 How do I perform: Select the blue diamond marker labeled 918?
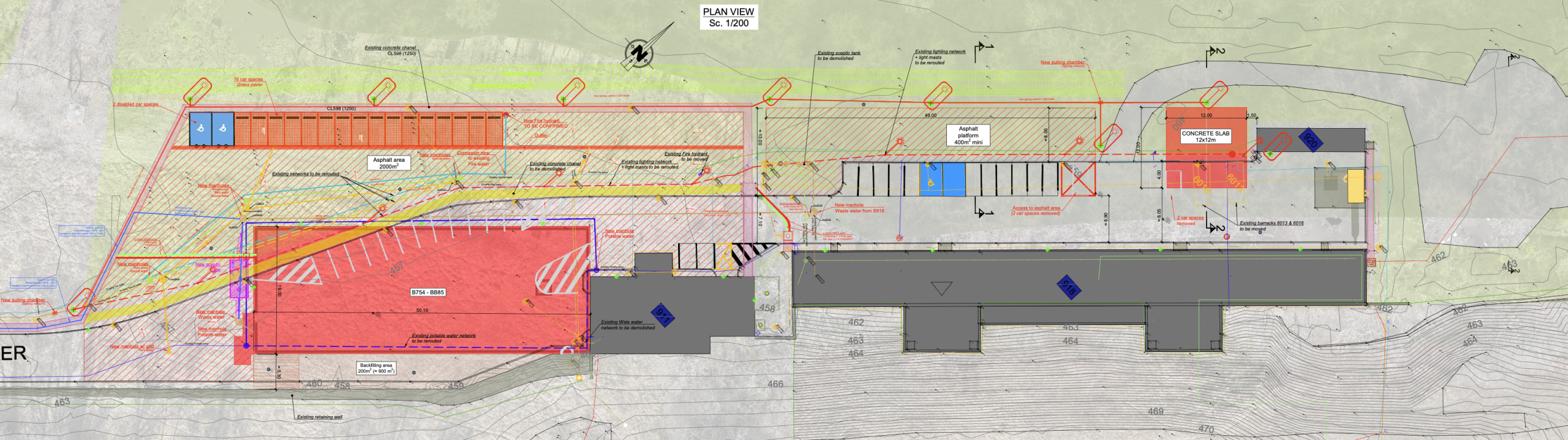click(1068, 287)
